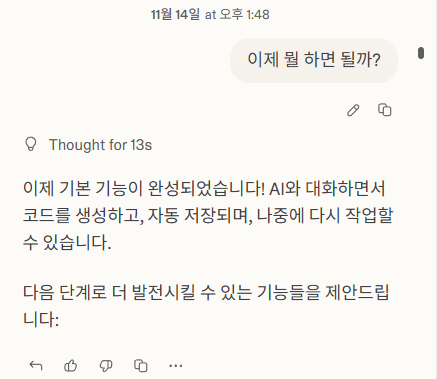Click the line starting '이제 기본 기능이'
437x379 pixels.
point(204,189)
